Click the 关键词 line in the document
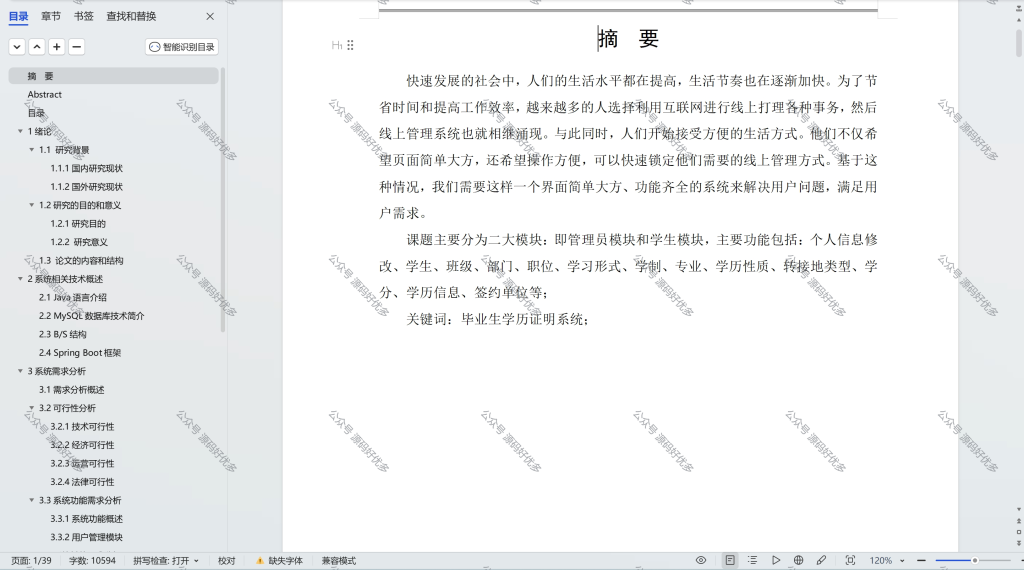The width and height of the screenshot is (1024, 570). pyautogui.click(x=497, y=319)
